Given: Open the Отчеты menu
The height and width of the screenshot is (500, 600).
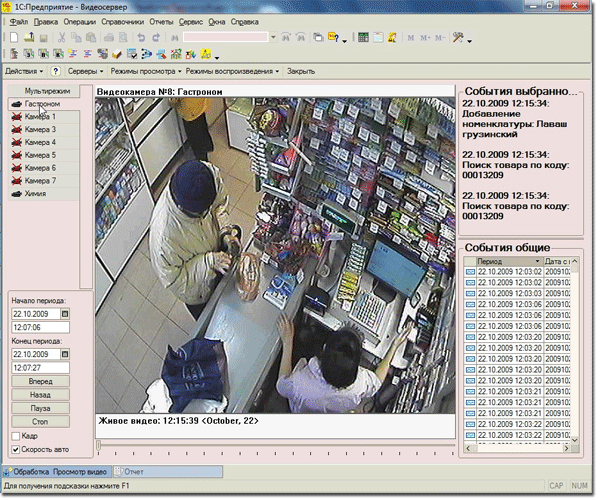Looking at the screenshot, I should click(x=163, y=20).
